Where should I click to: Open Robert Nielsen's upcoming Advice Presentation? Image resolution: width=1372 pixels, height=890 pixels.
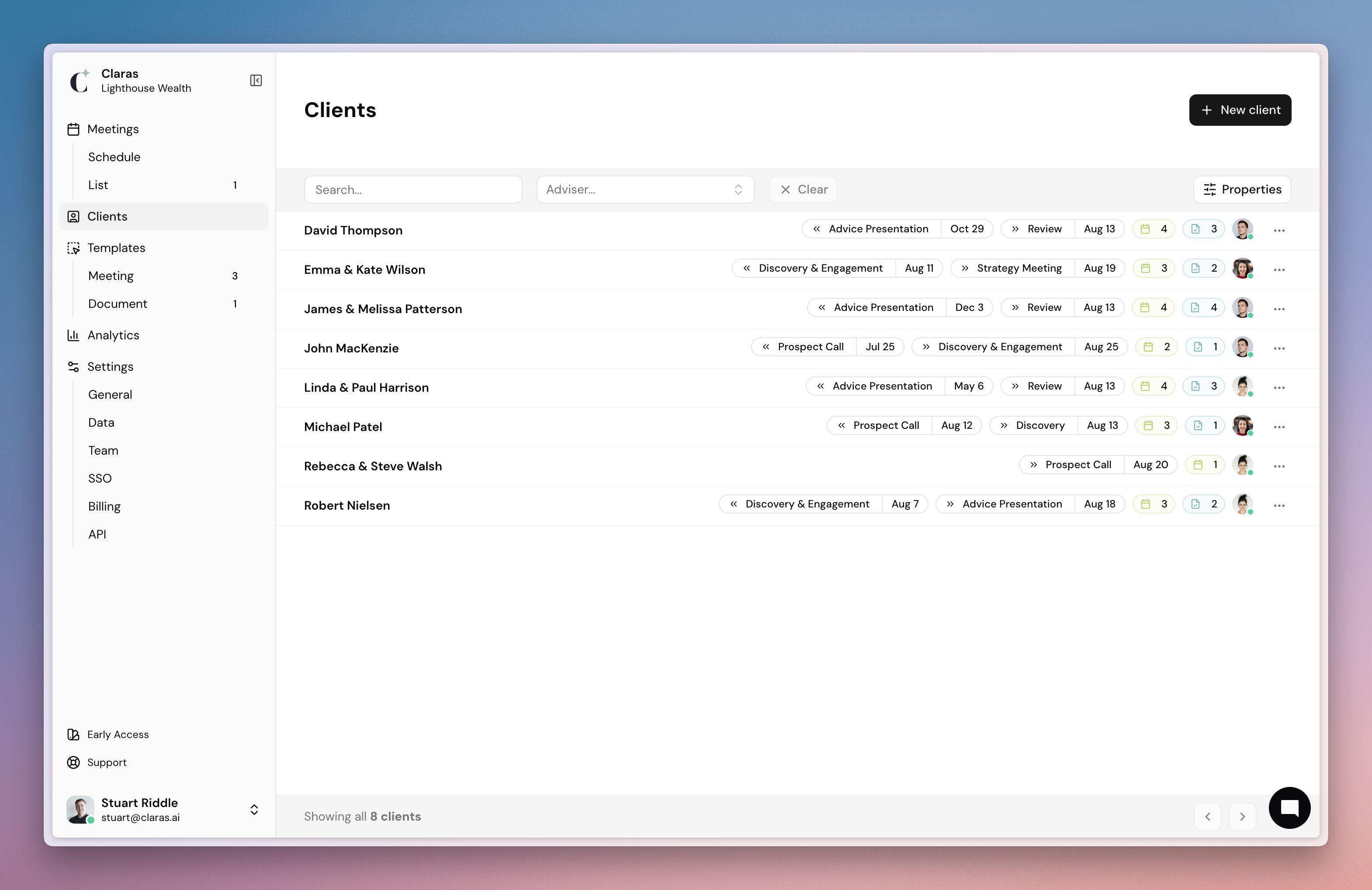coord(1030,504)
